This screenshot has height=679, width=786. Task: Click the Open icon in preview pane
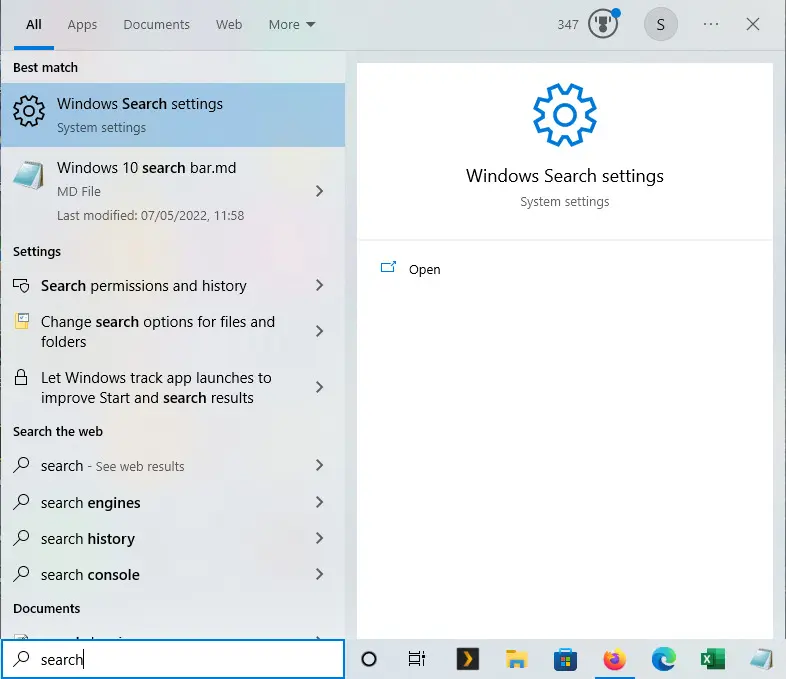[x=388, y=267]
